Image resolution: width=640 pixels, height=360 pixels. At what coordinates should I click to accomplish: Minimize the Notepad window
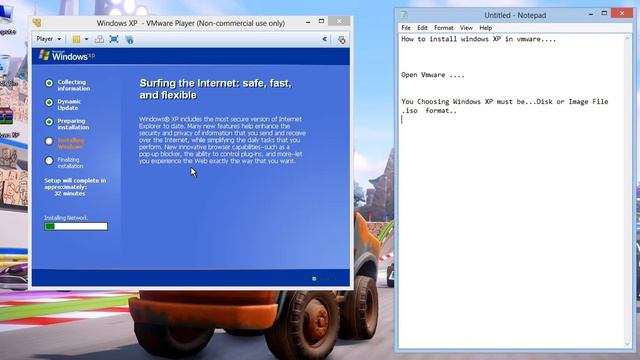[591, 14]
